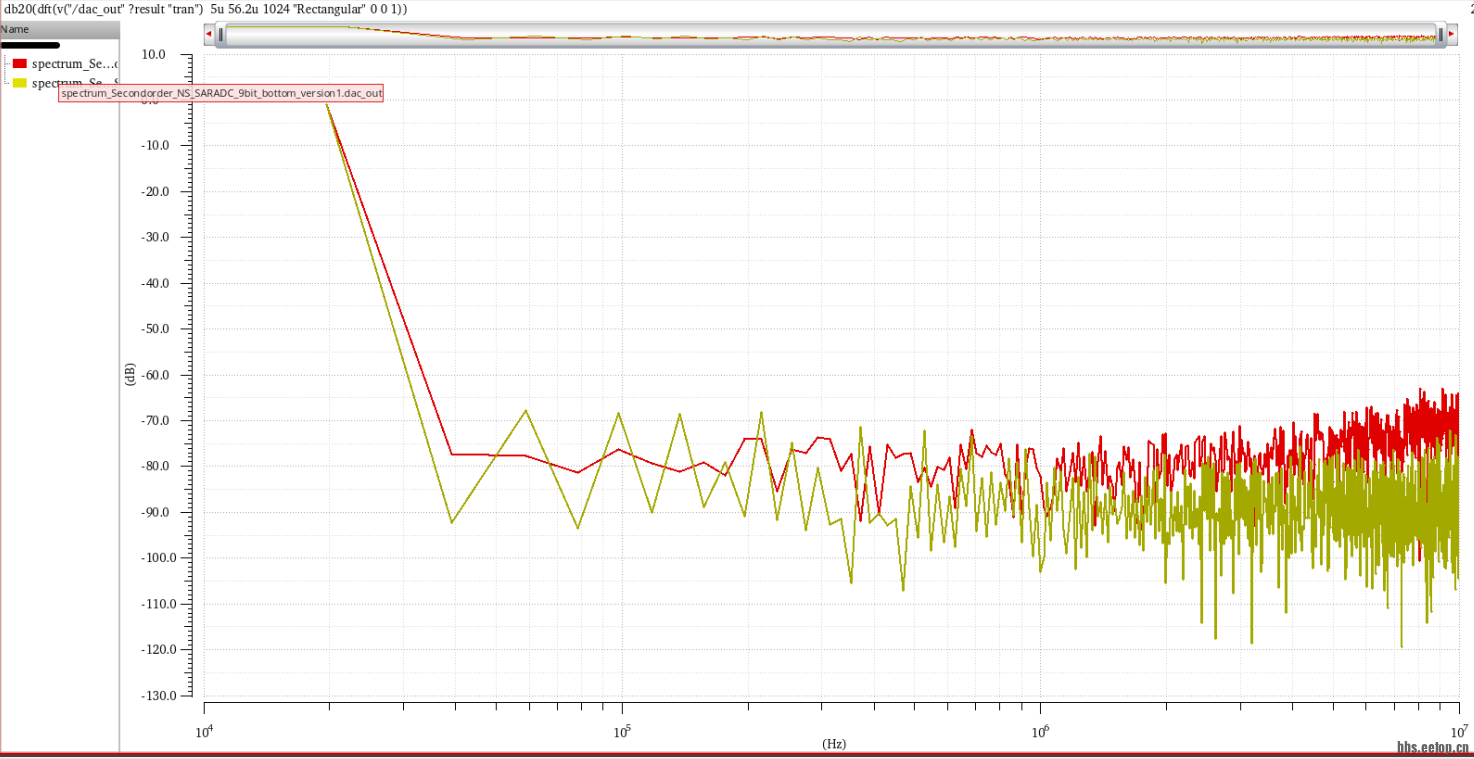This screenshot has width=1474, height=759.
Task: Select the (dB) Y-axis label
Action: pos(130,374)
